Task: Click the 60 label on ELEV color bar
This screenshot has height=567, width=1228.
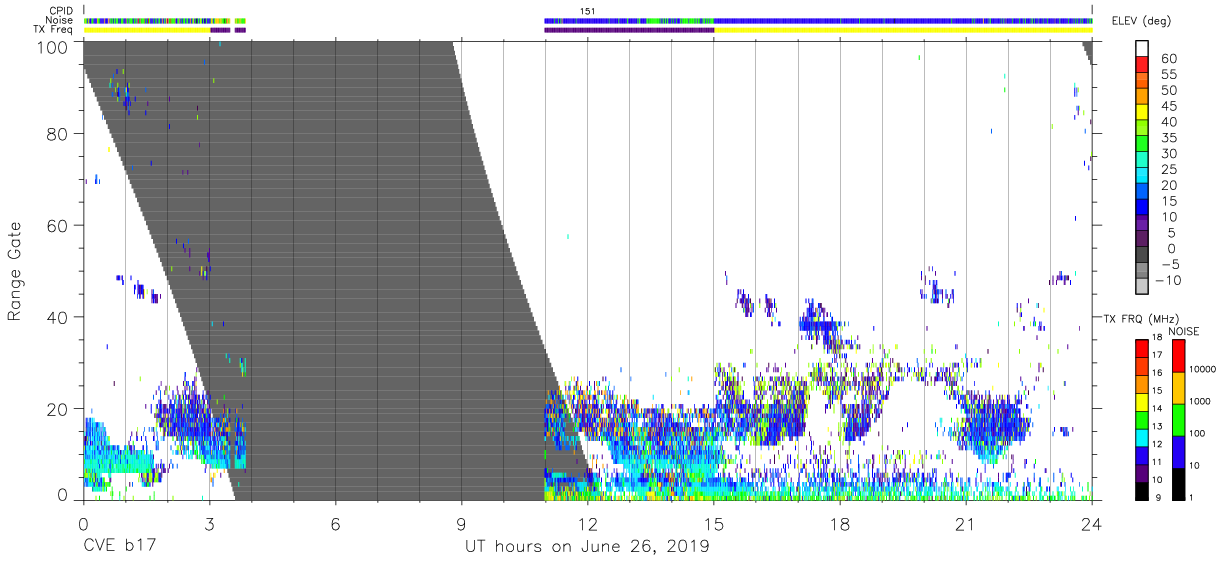Action: (1168, 59)
